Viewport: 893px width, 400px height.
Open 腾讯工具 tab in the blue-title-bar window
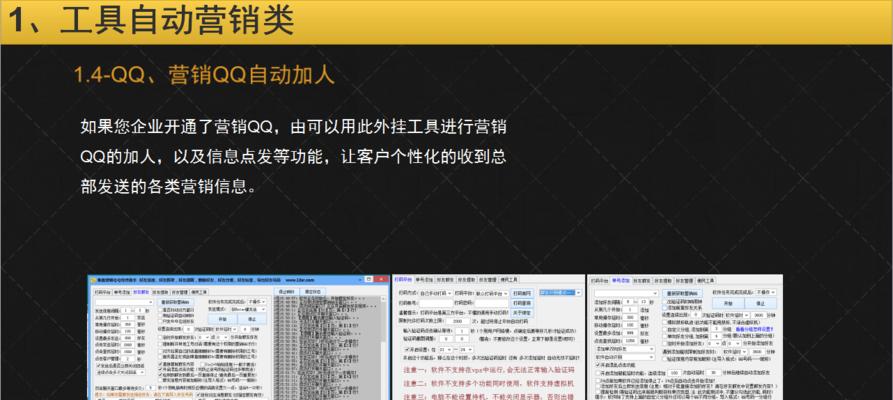tap(199, 292)
